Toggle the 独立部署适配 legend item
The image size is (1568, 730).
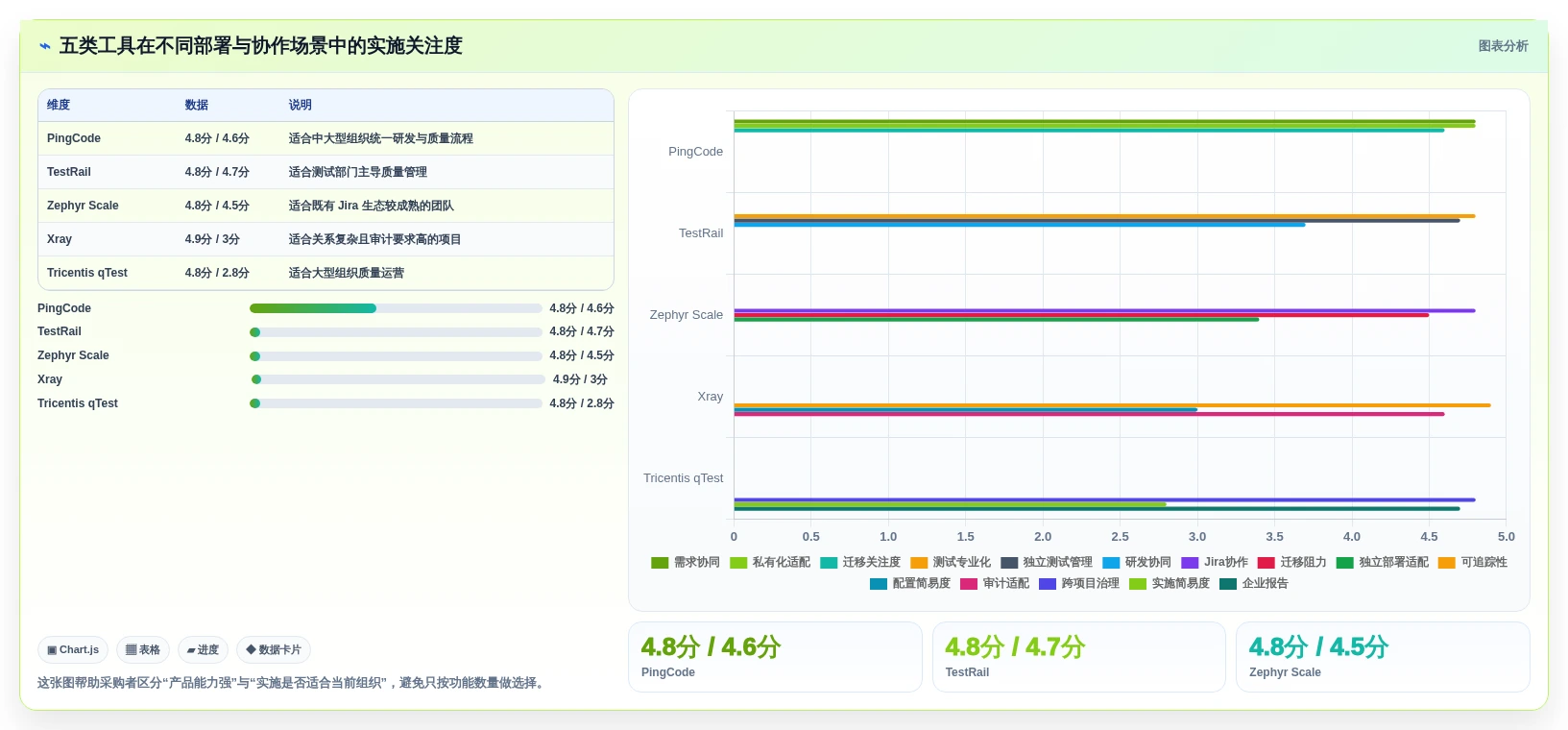coord(1383,563)
